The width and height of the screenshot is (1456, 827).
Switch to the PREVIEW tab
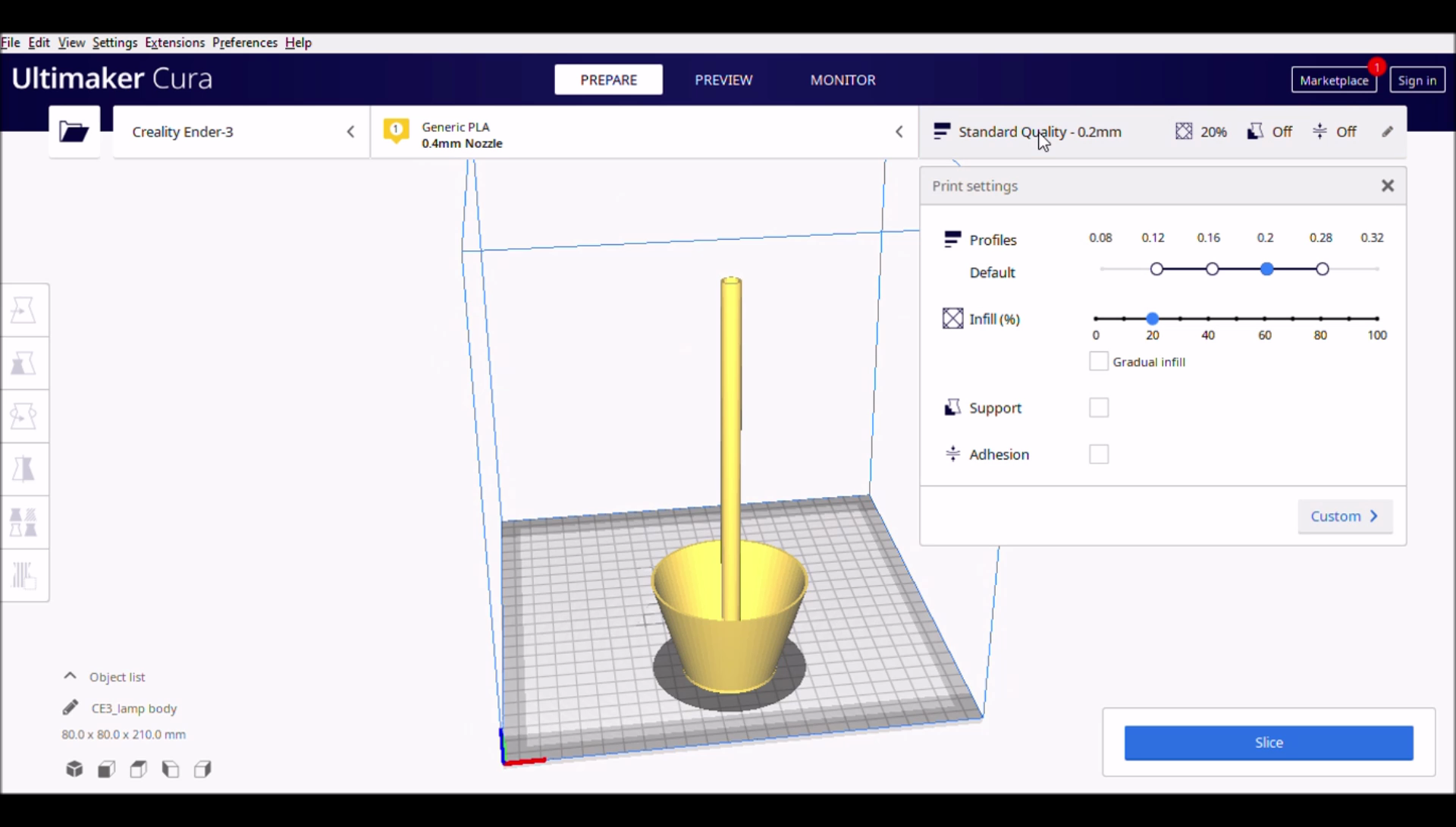[x=723, y=79]
